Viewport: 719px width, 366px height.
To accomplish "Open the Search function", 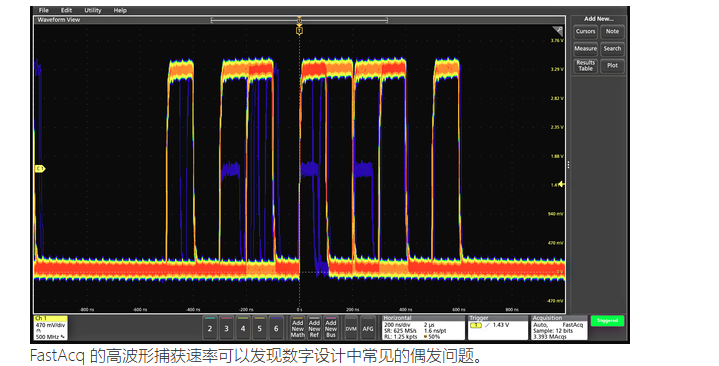I will (612, 49).
